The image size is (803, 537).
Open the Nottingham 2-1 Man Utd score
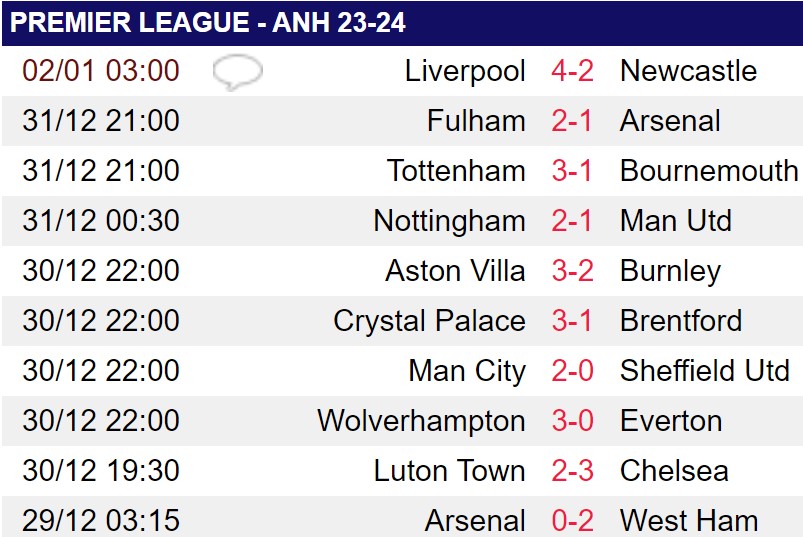click(x=572, y=221)
